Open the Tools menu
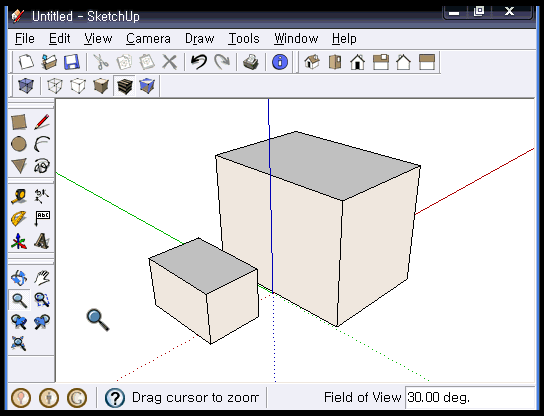Screen dimensions: 544x416 (244, 39)
